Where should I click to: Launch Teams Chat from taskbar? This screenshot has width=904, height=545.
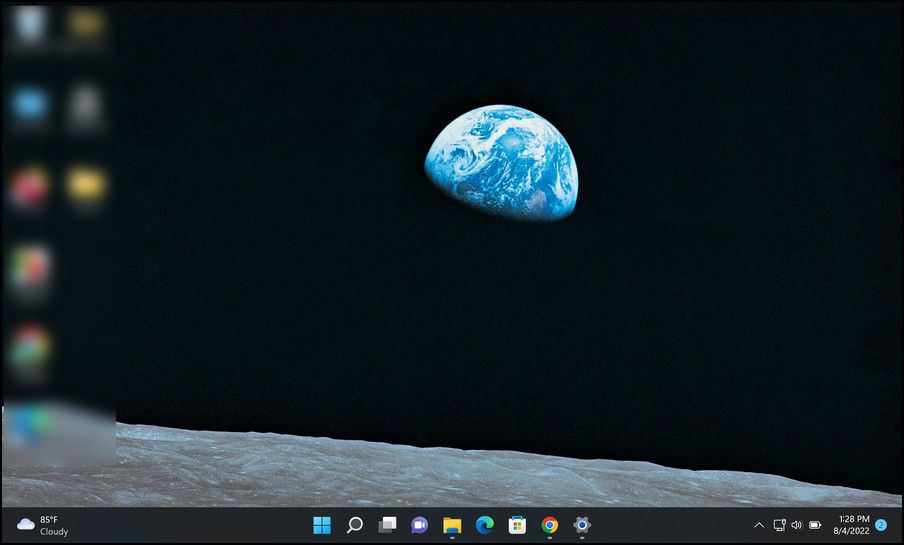tap(419, 525)
